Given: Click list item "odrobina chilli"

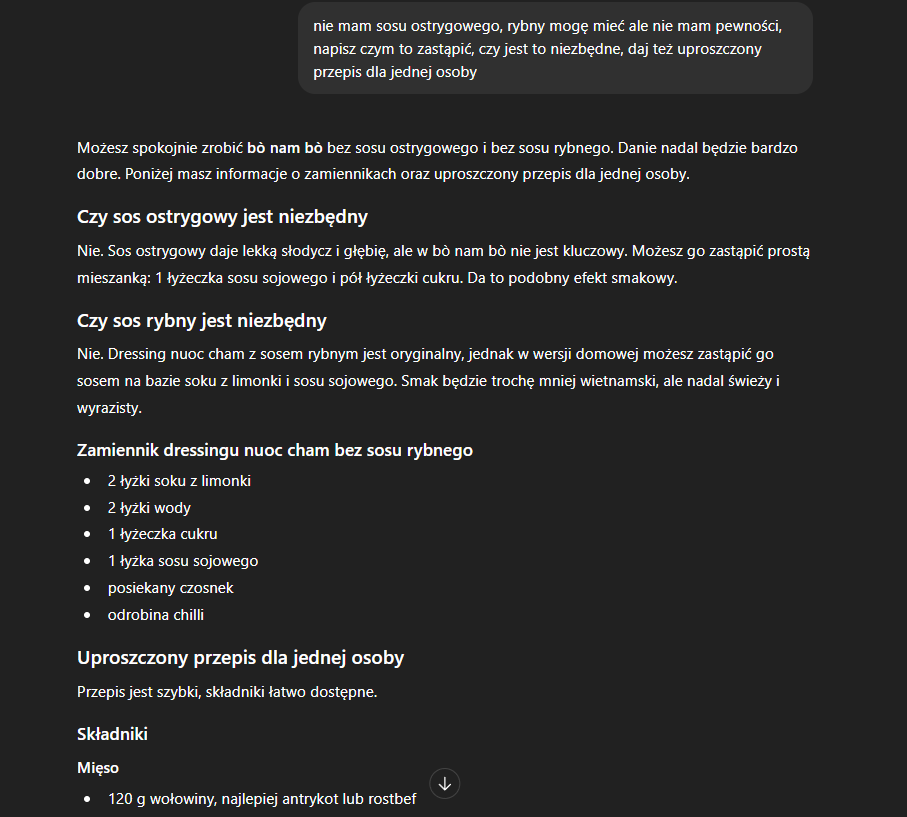Looking at the screenshot, I should (x=155, y=615).
